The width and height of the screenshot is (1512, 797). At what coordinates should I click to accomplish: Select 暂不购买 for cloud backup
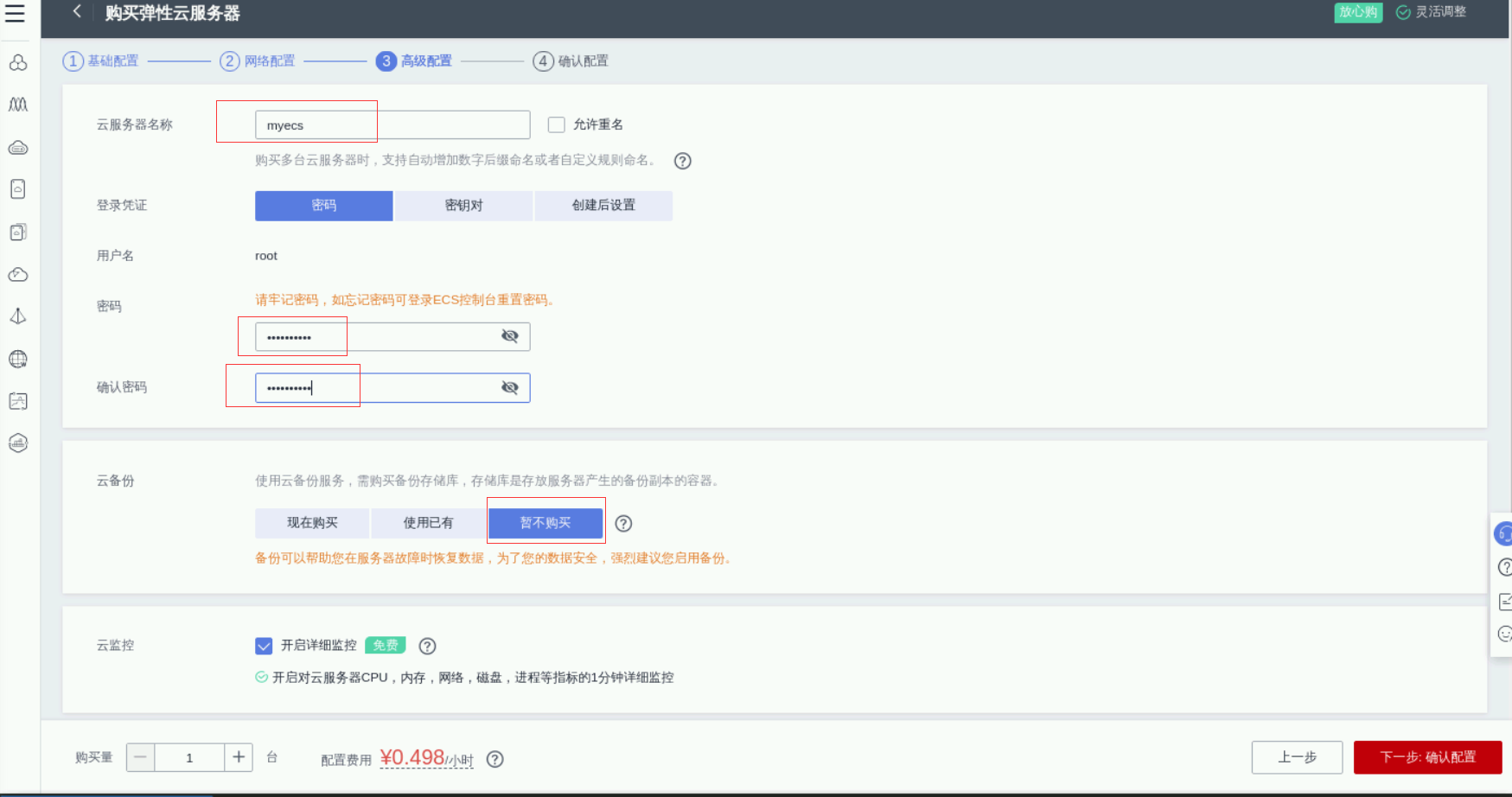point(545,523)
